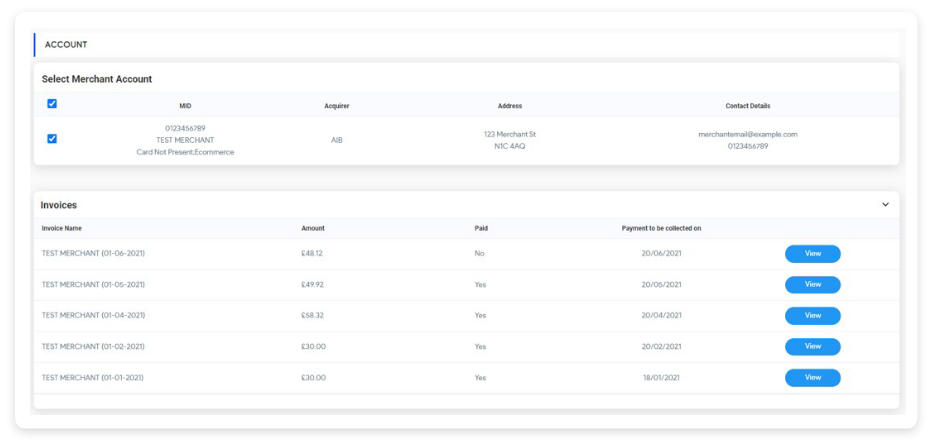Viewport: 933px width, 447px height.
Task: Click the AIB acquirer cell
Action: (337, 140)
